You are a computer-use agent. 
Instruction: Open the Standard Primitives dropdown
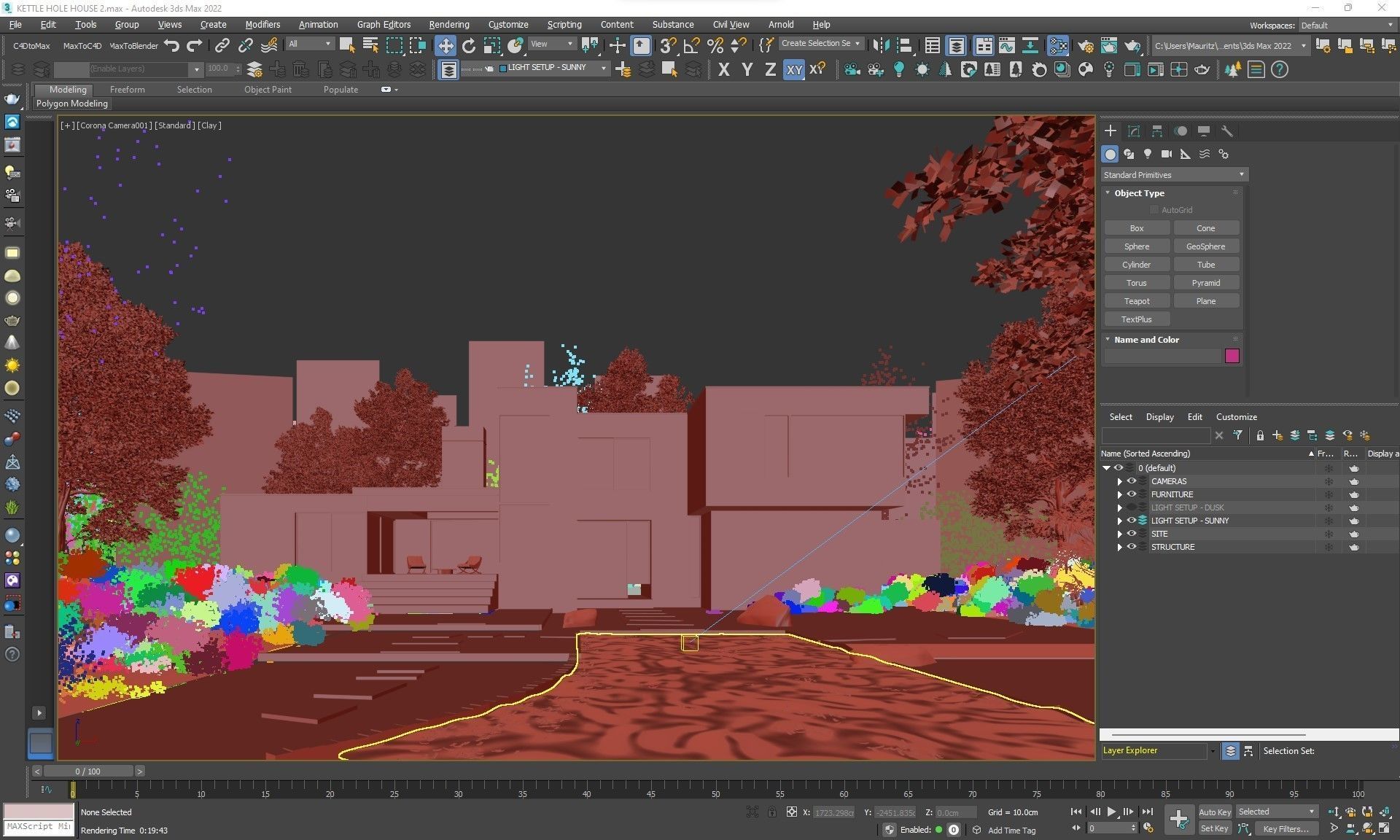pyautogui.click(x=1174, y=175)
